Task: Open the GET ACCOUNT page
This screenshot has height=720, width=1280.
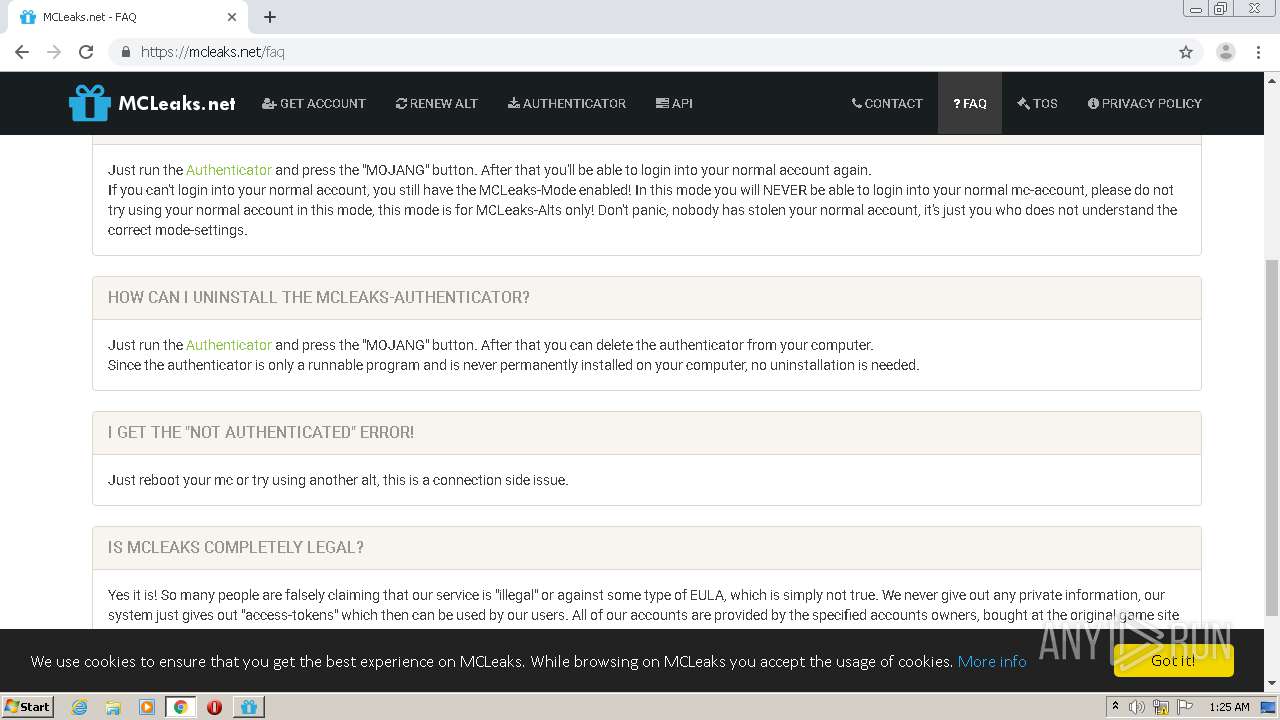Action: pyautogui.click(x=314, y=103)
